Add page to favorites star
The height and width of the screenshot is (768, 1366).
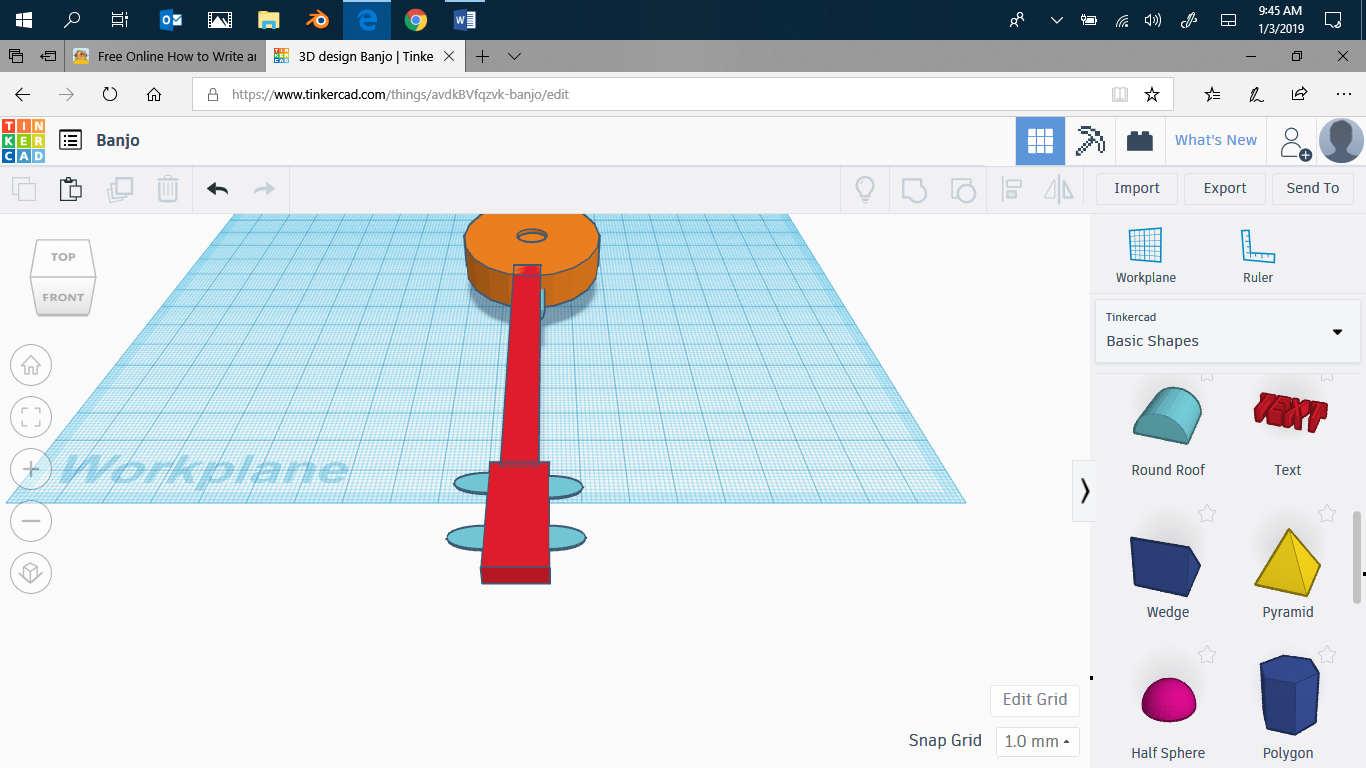[x=1151, y=94]
